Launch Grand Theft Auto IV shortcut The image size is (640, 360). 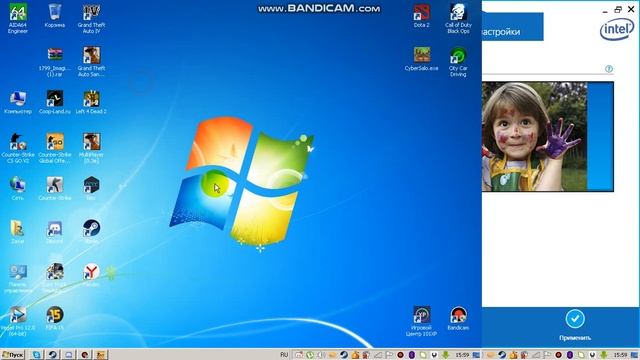(x=91, y=18)
